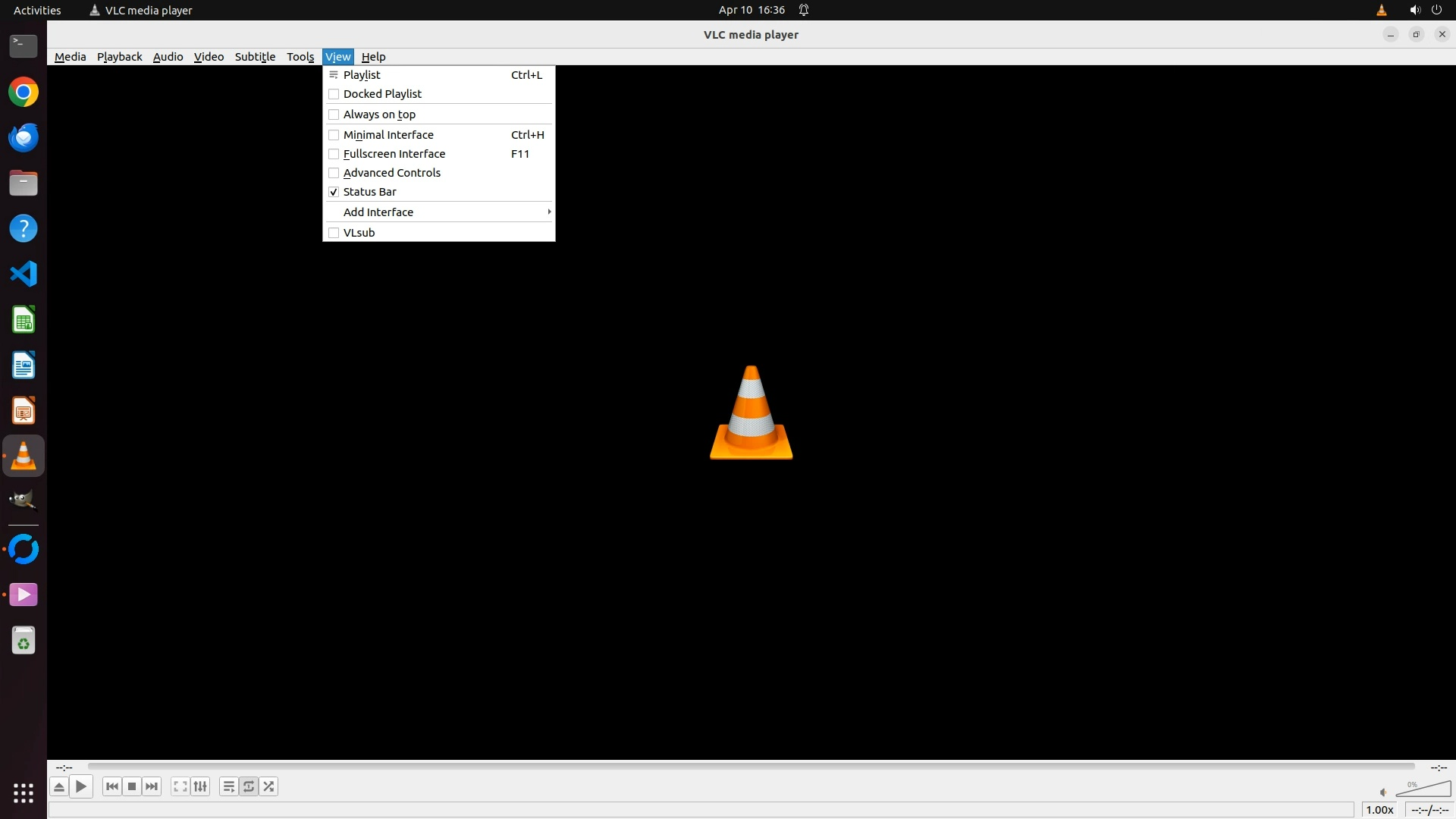Open the Tools menu
The image size is (1456, 819).
(x=300, y=57)
